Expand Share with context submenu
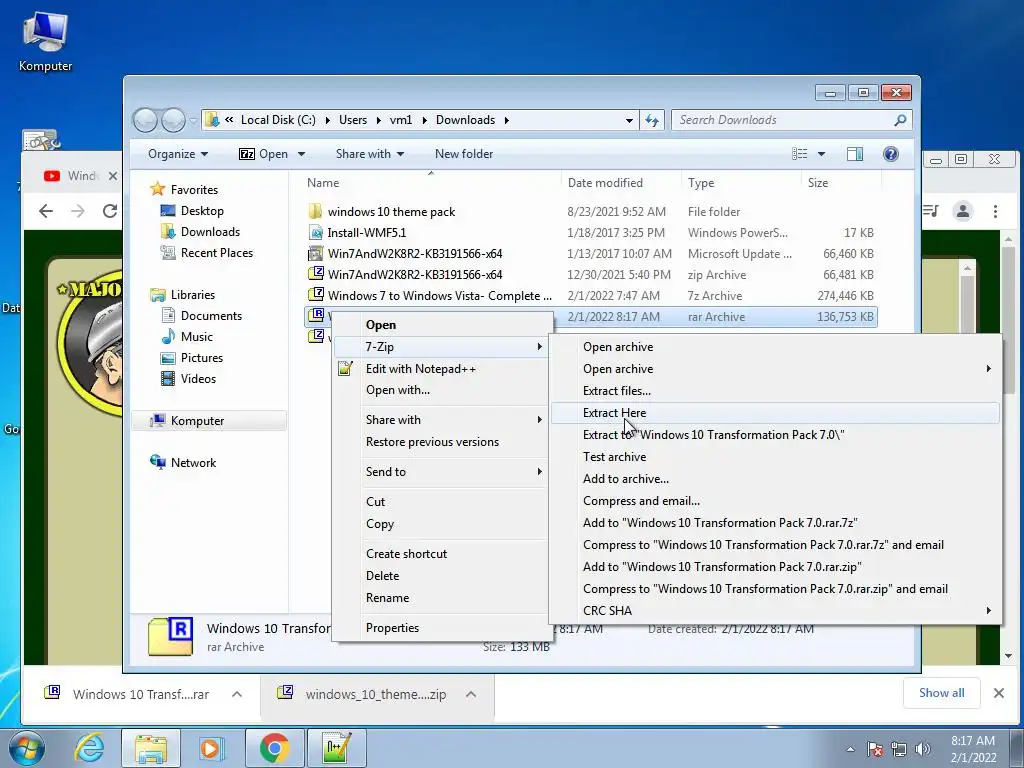The height and width of the screenshot is (768, 1024). click(441, 420)
